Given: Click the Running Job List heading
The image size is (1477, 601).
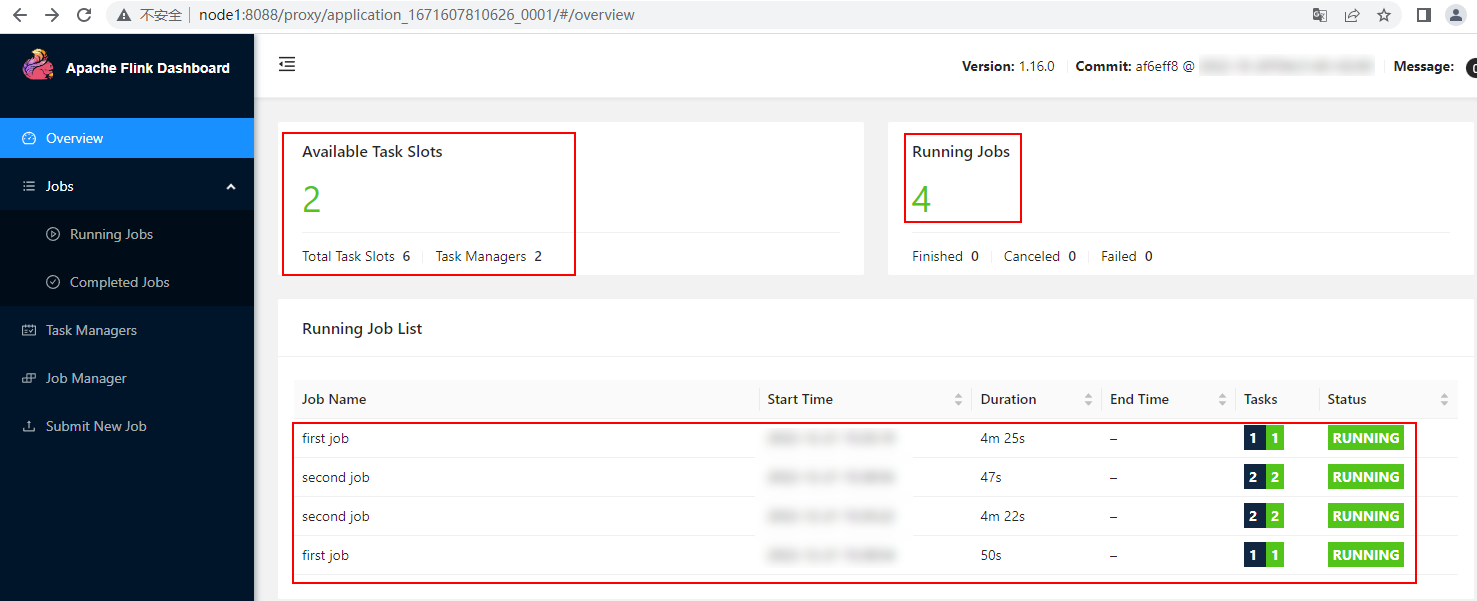Looking at the screenshot, I should coord(362,328).
